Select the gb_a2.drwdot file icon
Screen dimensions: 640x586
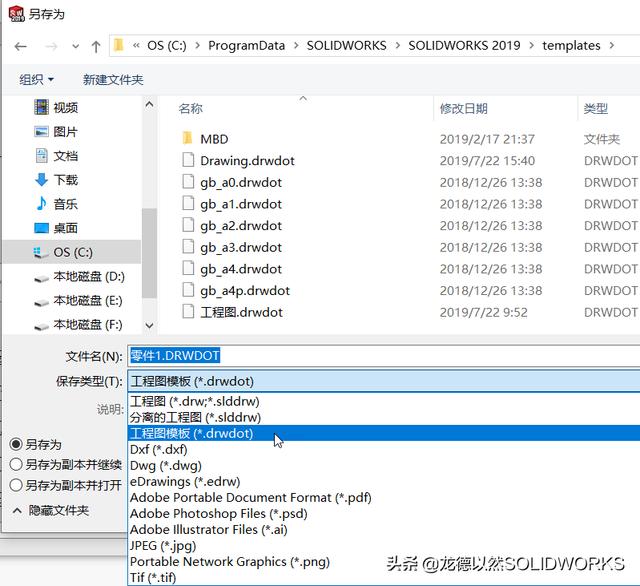point(188,224)
